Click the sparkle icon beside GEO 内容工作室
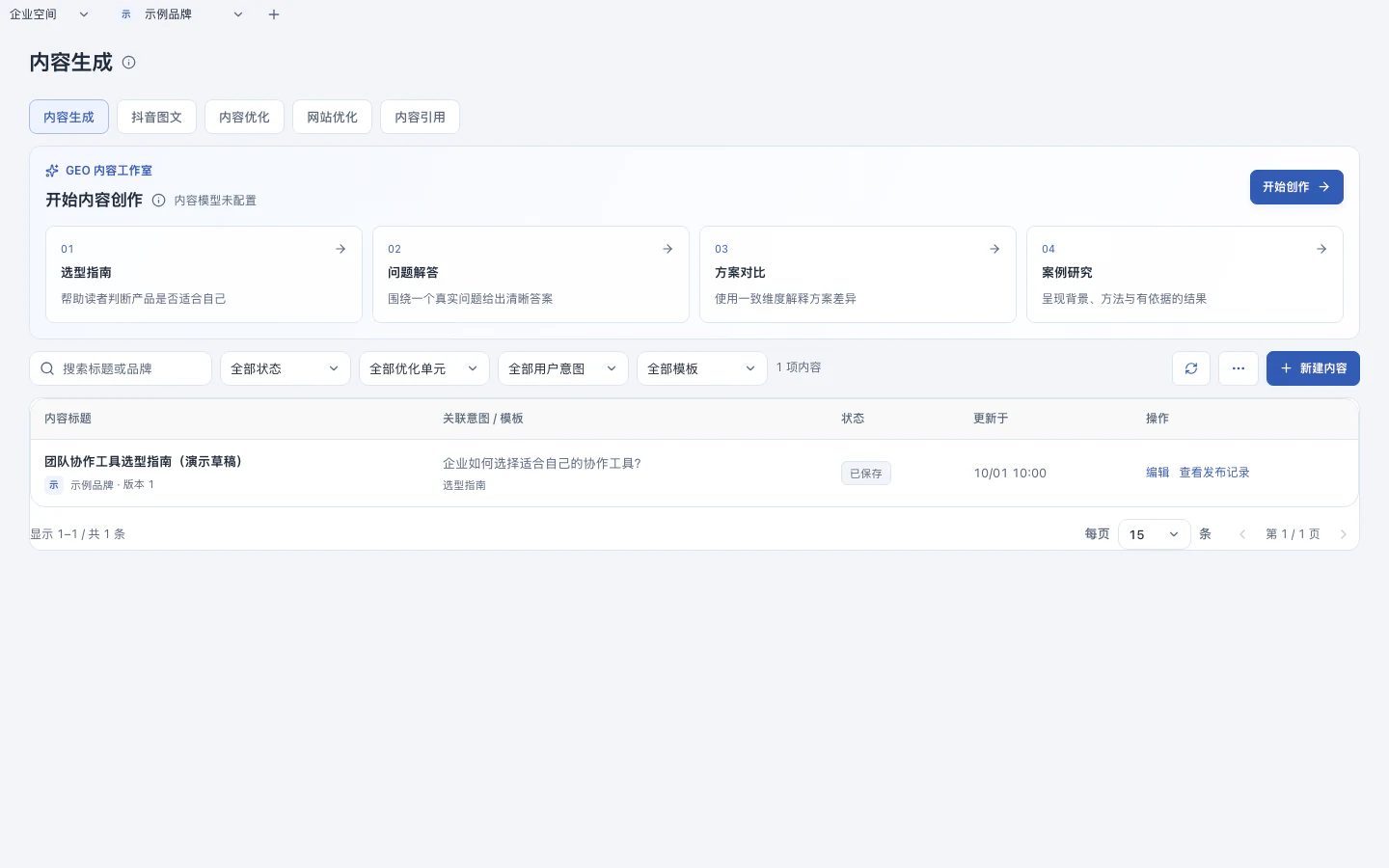This screenshot has width=1389, height=868. (x=52, y=171)
